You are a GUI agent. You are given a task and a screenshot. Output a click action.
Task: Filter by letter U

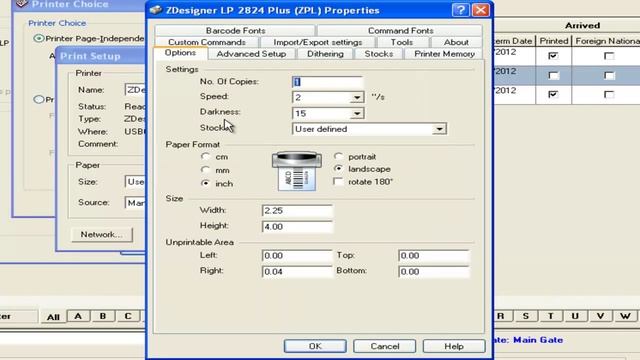click(x=575, y=316)
